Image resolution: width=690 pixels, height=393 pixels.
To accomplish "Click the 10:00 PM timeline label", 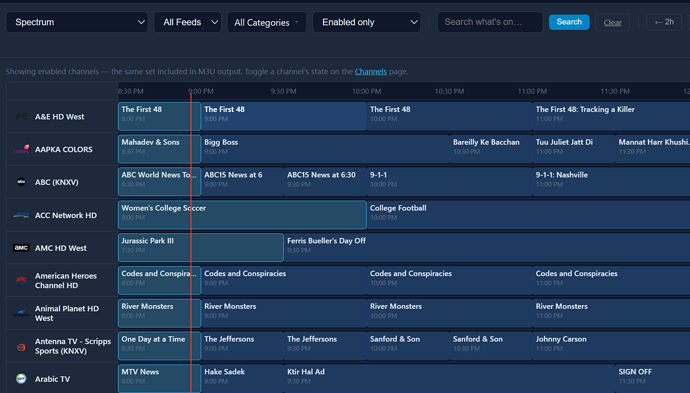I will pyautogui.click(x=367, y=91).
